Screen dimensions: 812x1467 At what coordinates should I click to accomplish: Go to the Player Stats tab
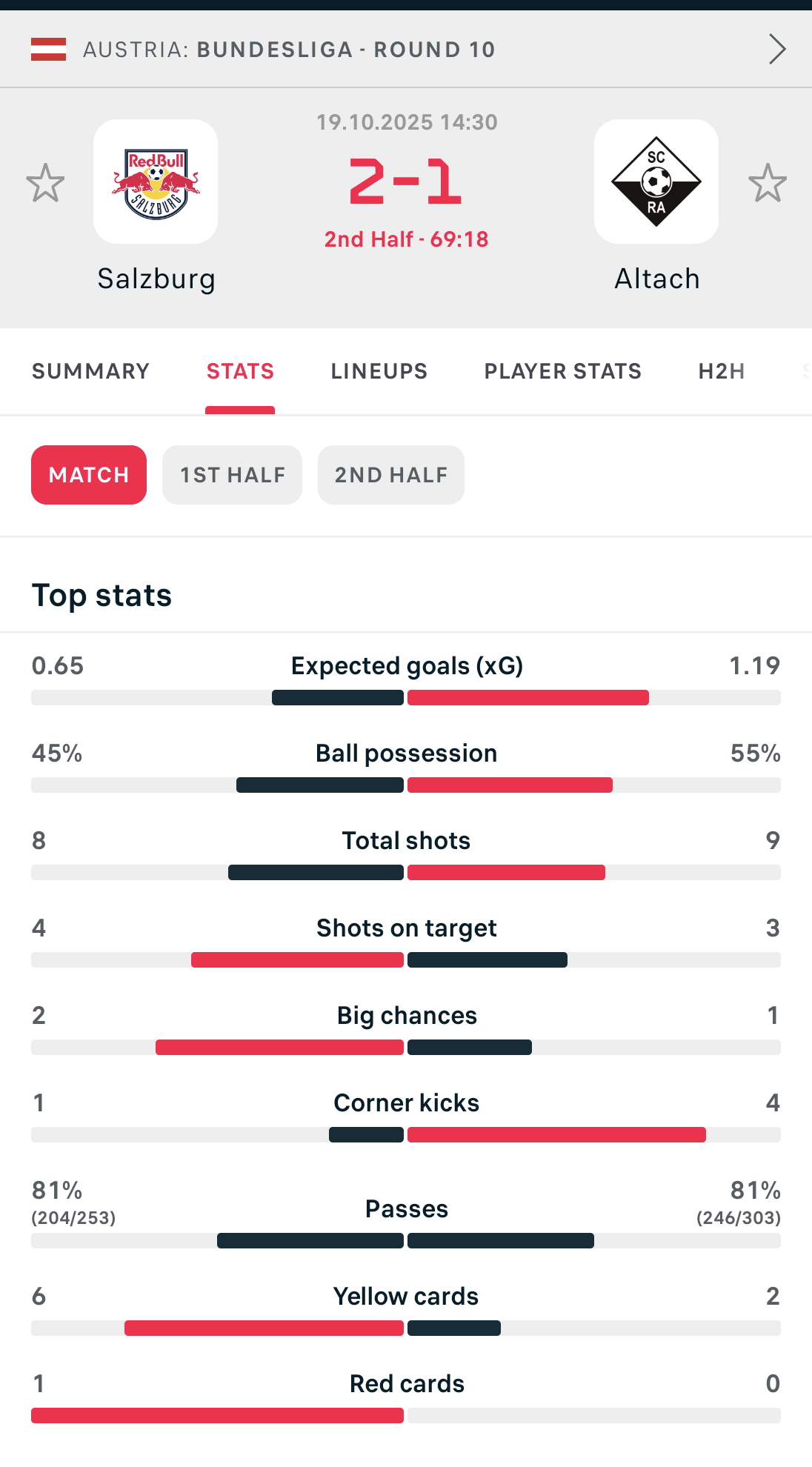[562, 371]
